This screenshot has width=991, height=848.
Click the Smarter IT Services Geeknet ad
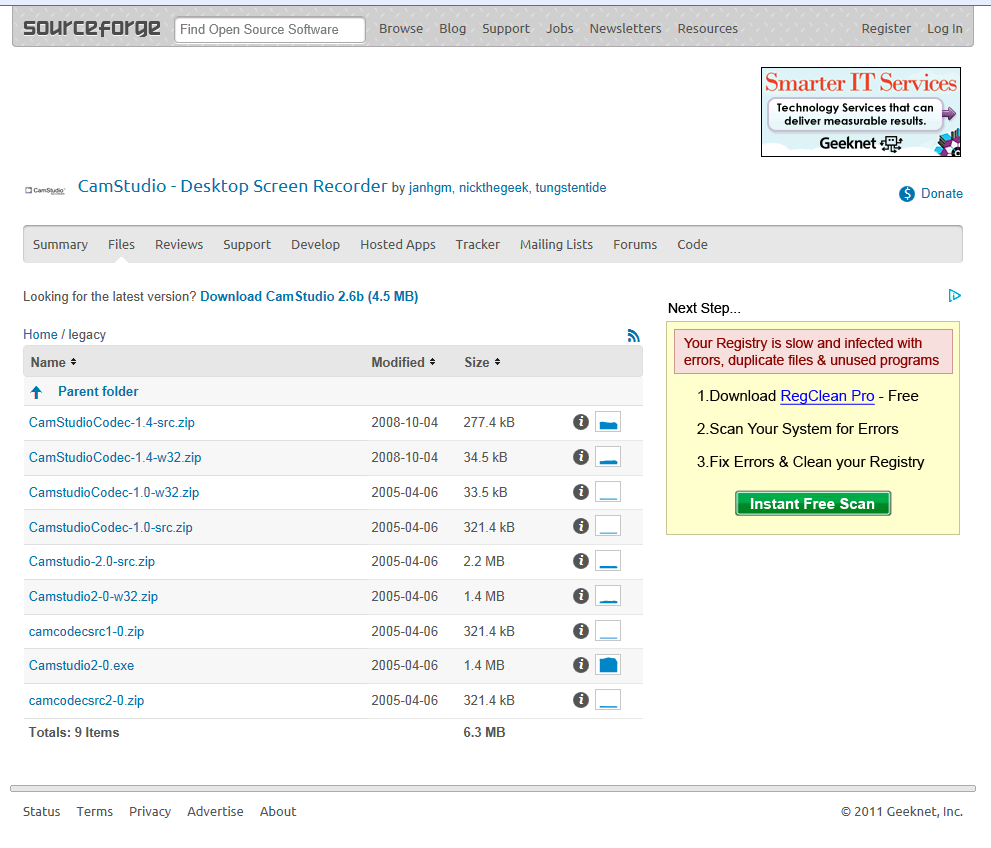(861, 112)
